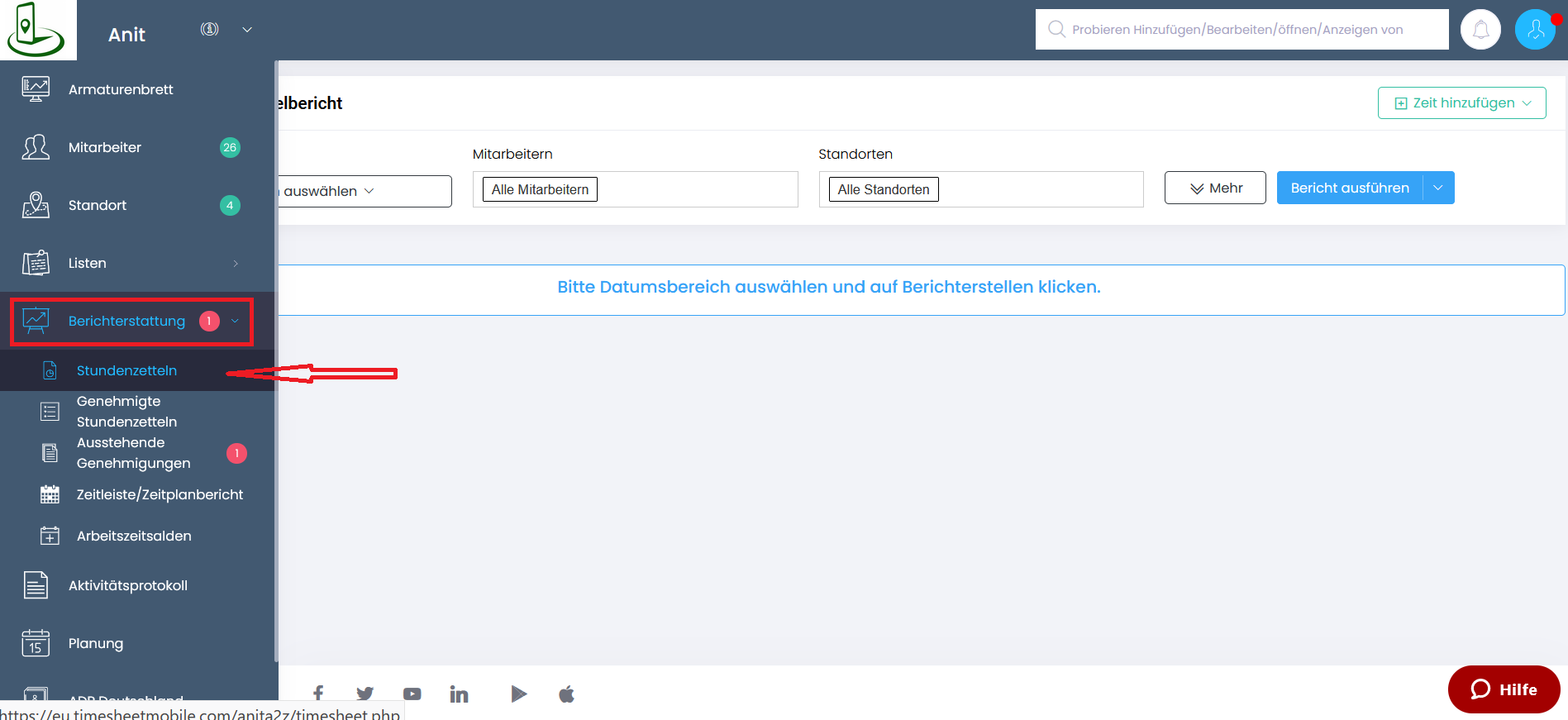This screenshot has width=1568, height=720.
Task: Expand the account dropdown next to Anit
Action: 246,30
